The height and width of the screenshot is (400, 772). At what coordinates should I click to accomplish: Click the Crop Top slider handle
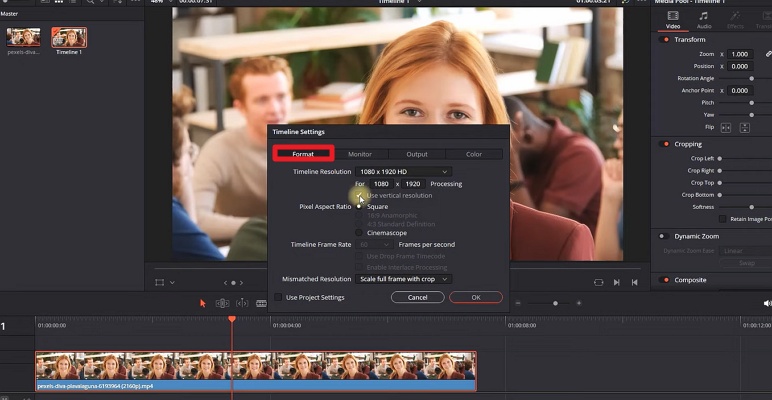719,183
